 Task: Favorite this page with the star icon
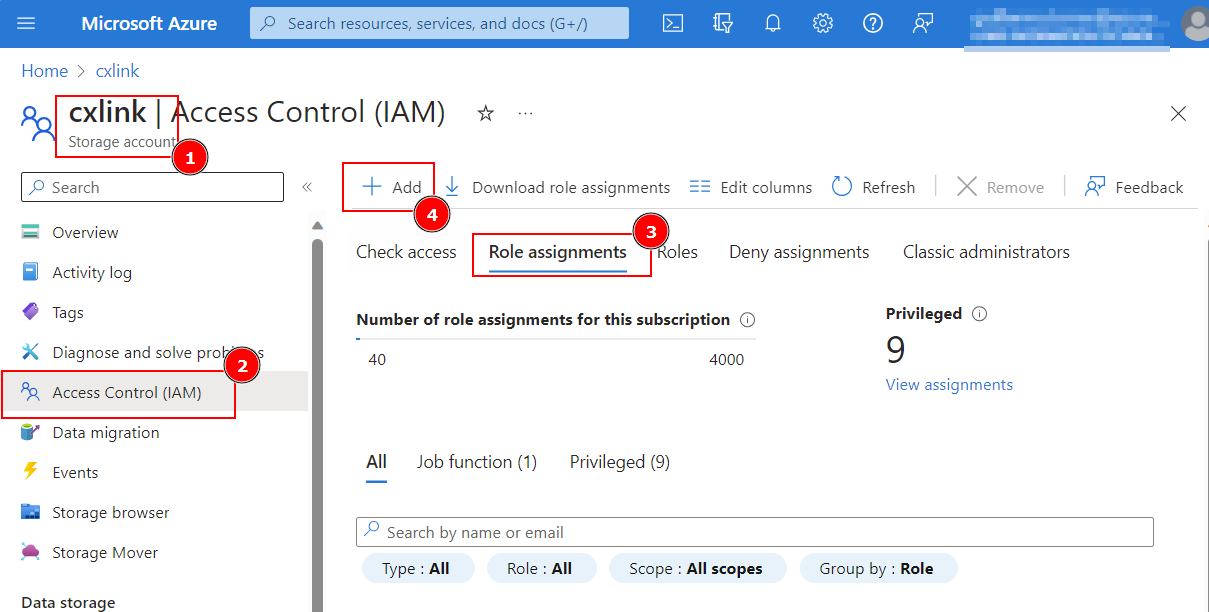pos(486,113)
